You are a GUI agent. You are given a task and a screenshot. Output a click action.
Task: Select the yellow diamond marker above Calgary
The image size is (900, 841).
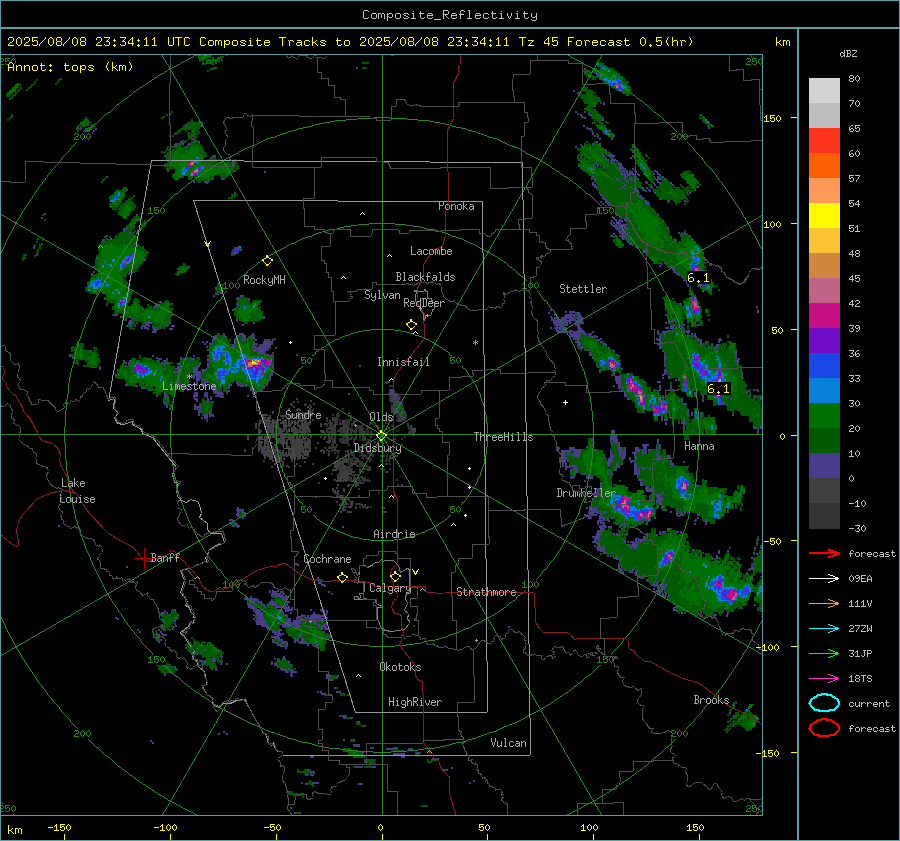click(395, 576)
